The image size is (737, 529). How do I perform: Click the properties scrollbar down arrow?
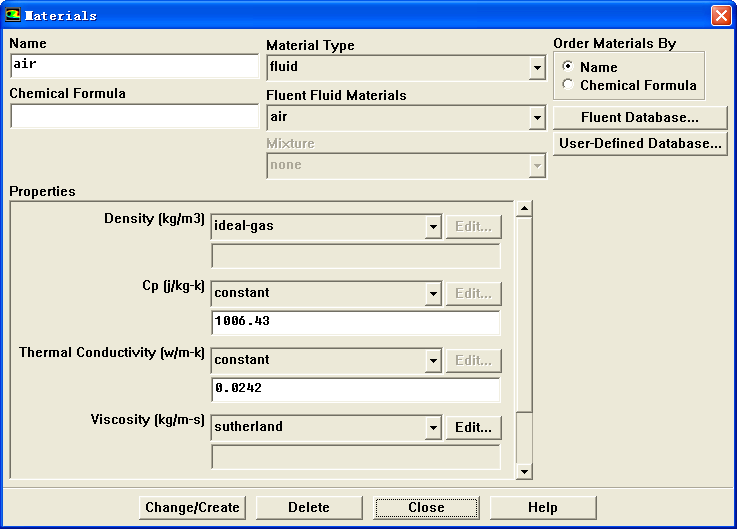523,471
